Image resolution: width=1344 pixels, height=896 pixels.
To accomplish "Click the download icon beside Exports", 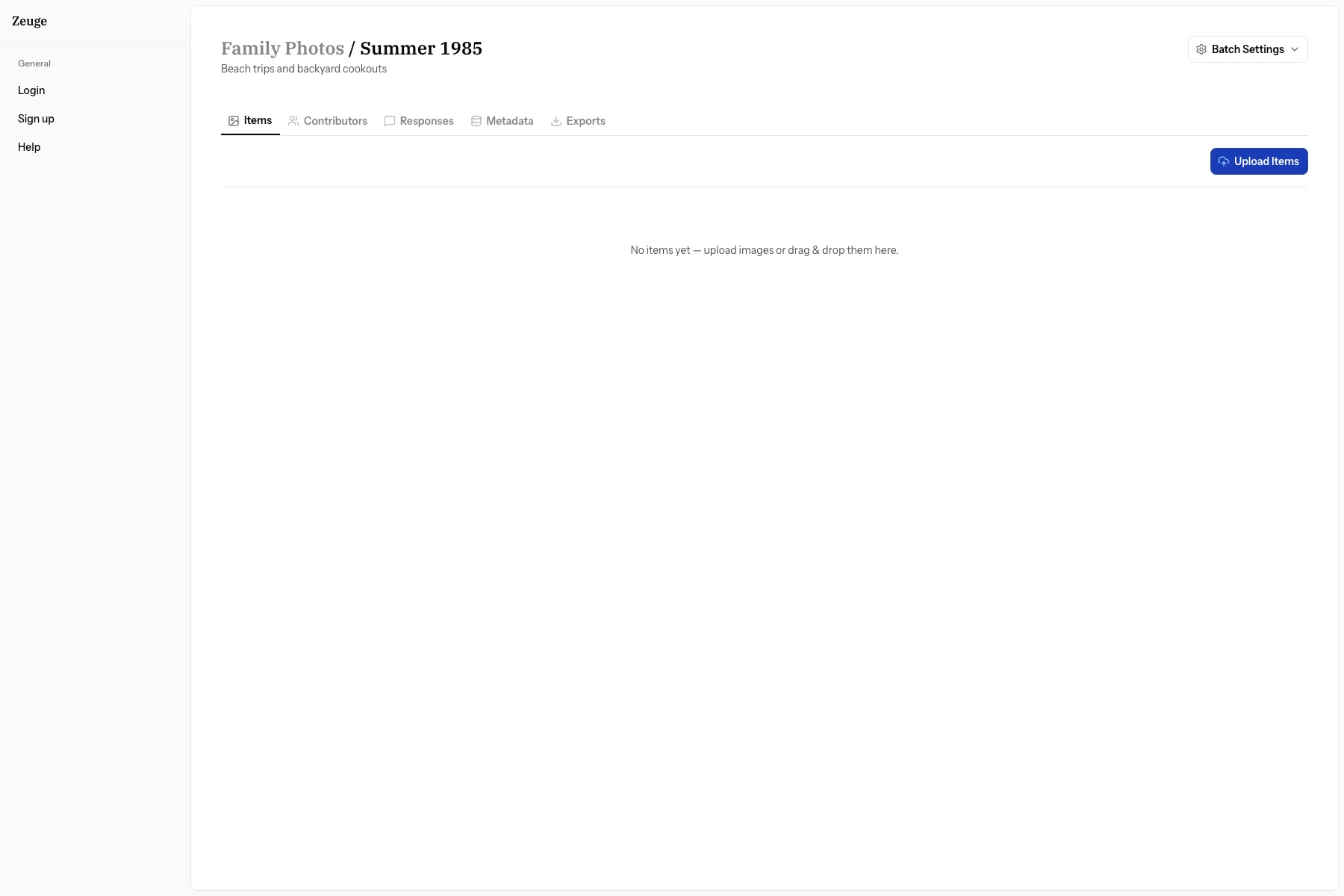I will point(556,121).
